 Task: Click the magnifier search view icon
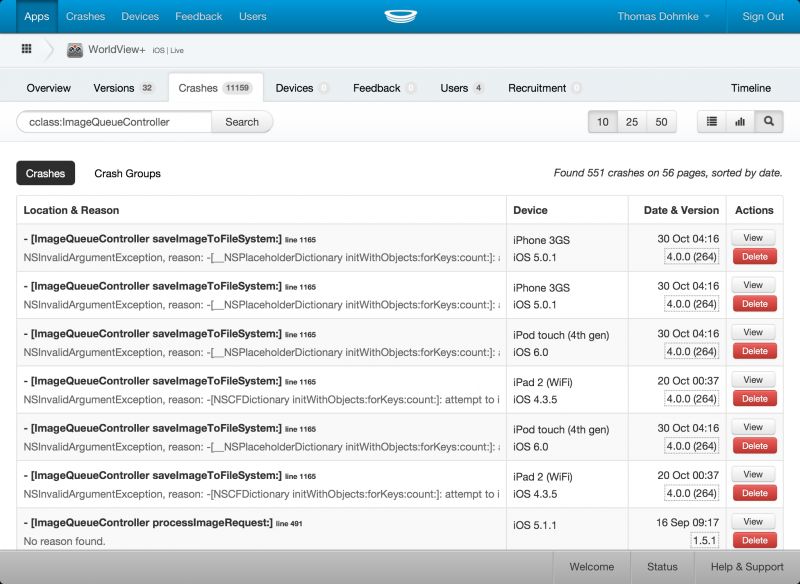768,122
